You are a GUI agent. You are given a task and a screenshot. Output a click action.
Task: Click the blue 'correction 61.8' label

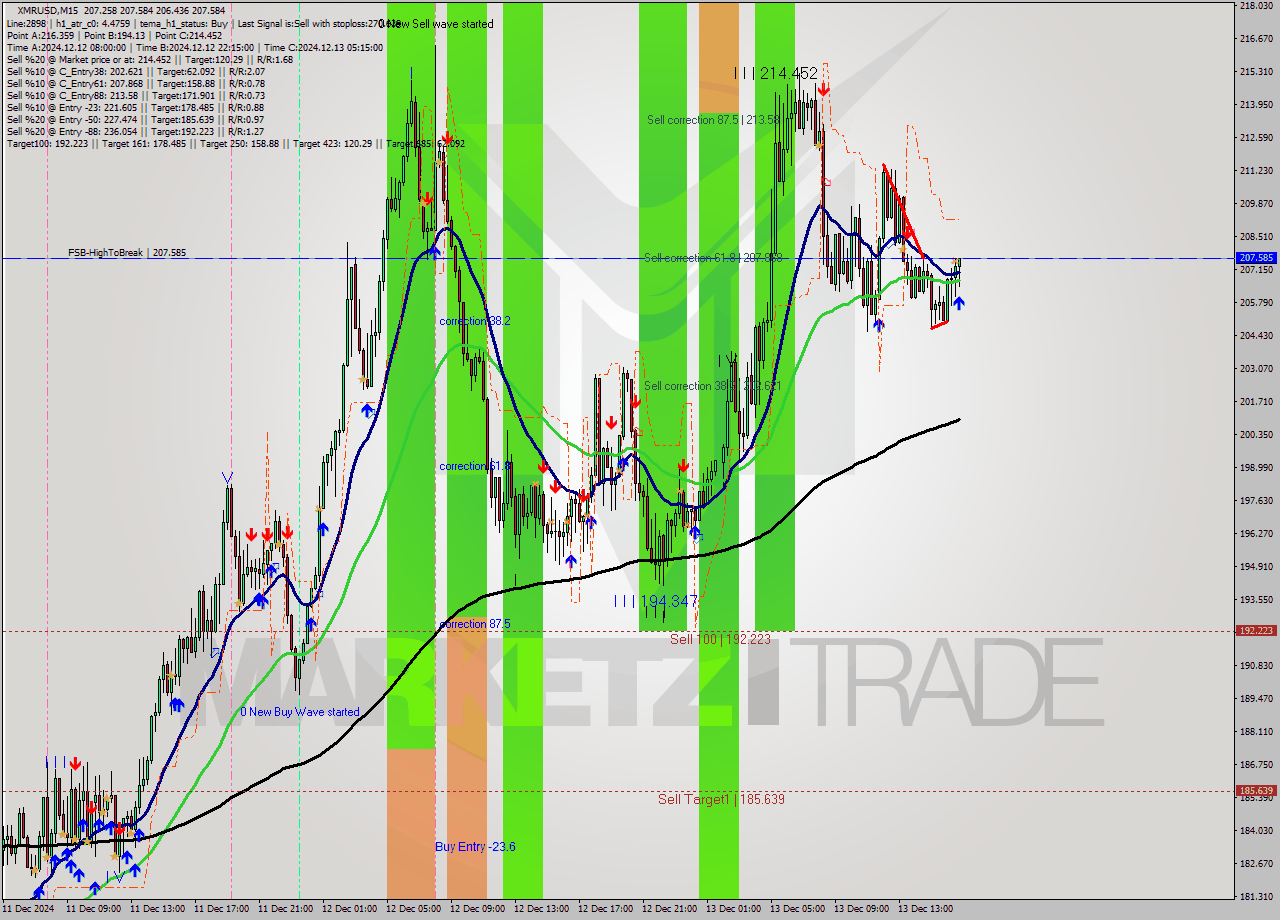tap(475, 466)
